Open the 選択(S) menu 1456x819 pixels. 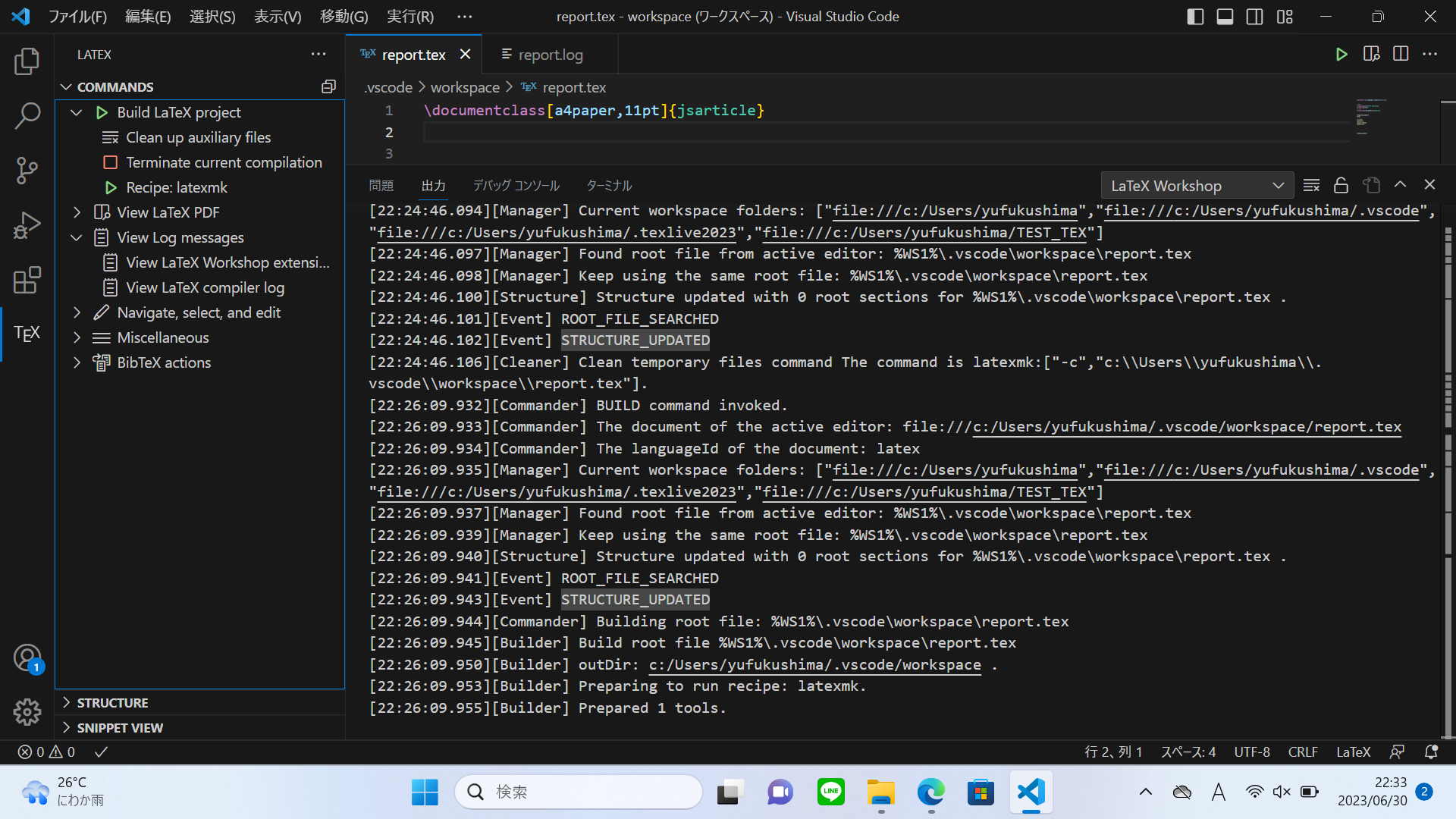pyautogui.click(x=212, y=17)
